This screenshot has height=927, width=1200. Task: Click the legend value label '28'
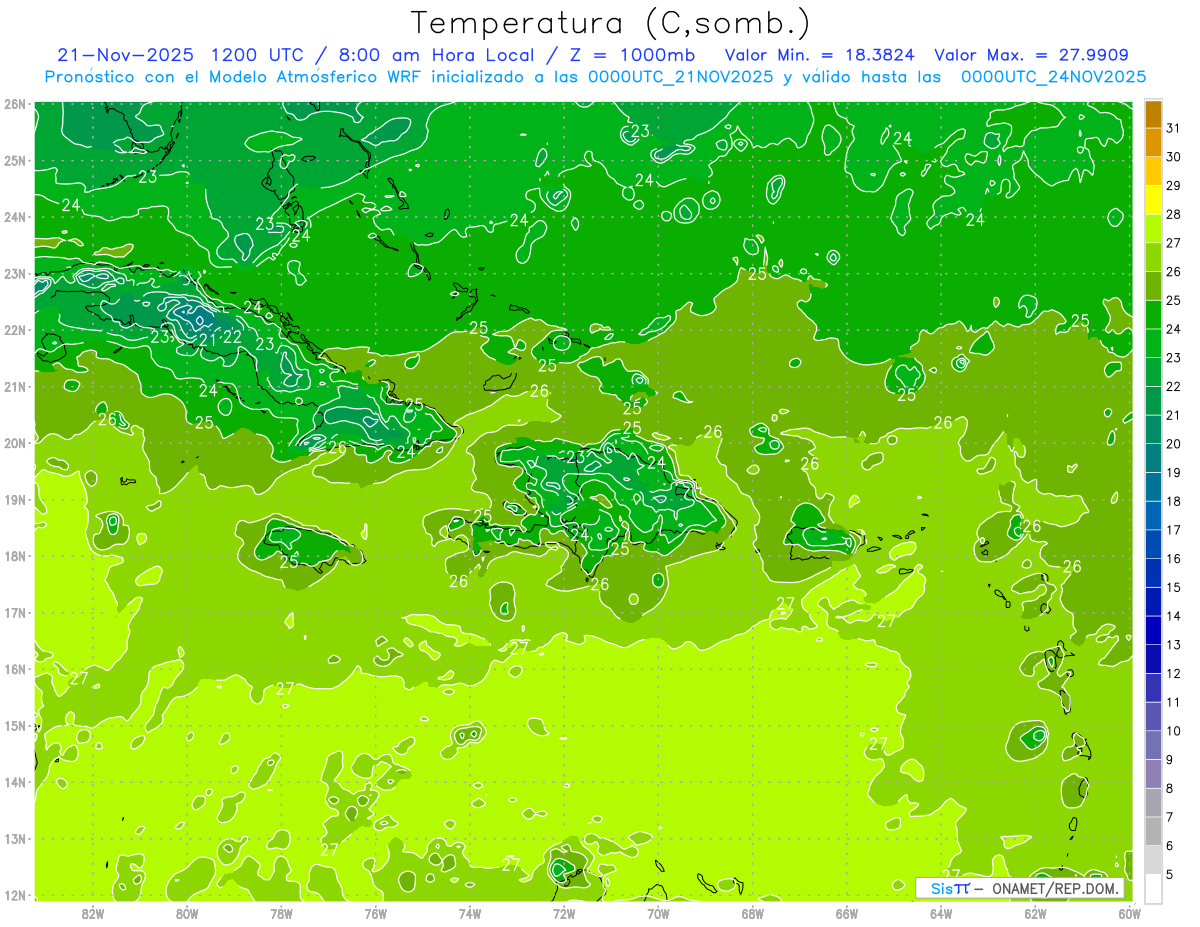click(1174, 215)
